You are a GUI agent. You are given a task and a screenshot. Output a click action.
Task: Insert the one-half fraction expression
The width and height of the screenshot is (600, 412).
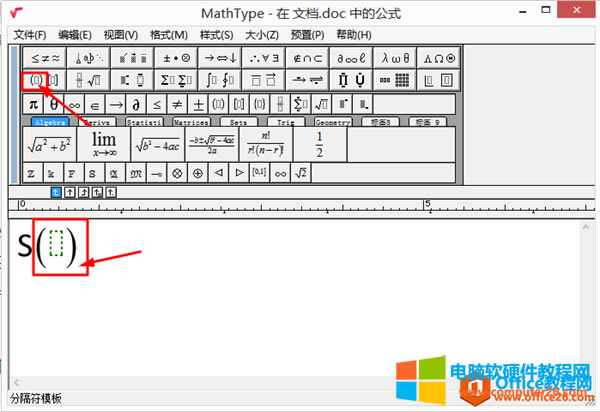[320, 144]
